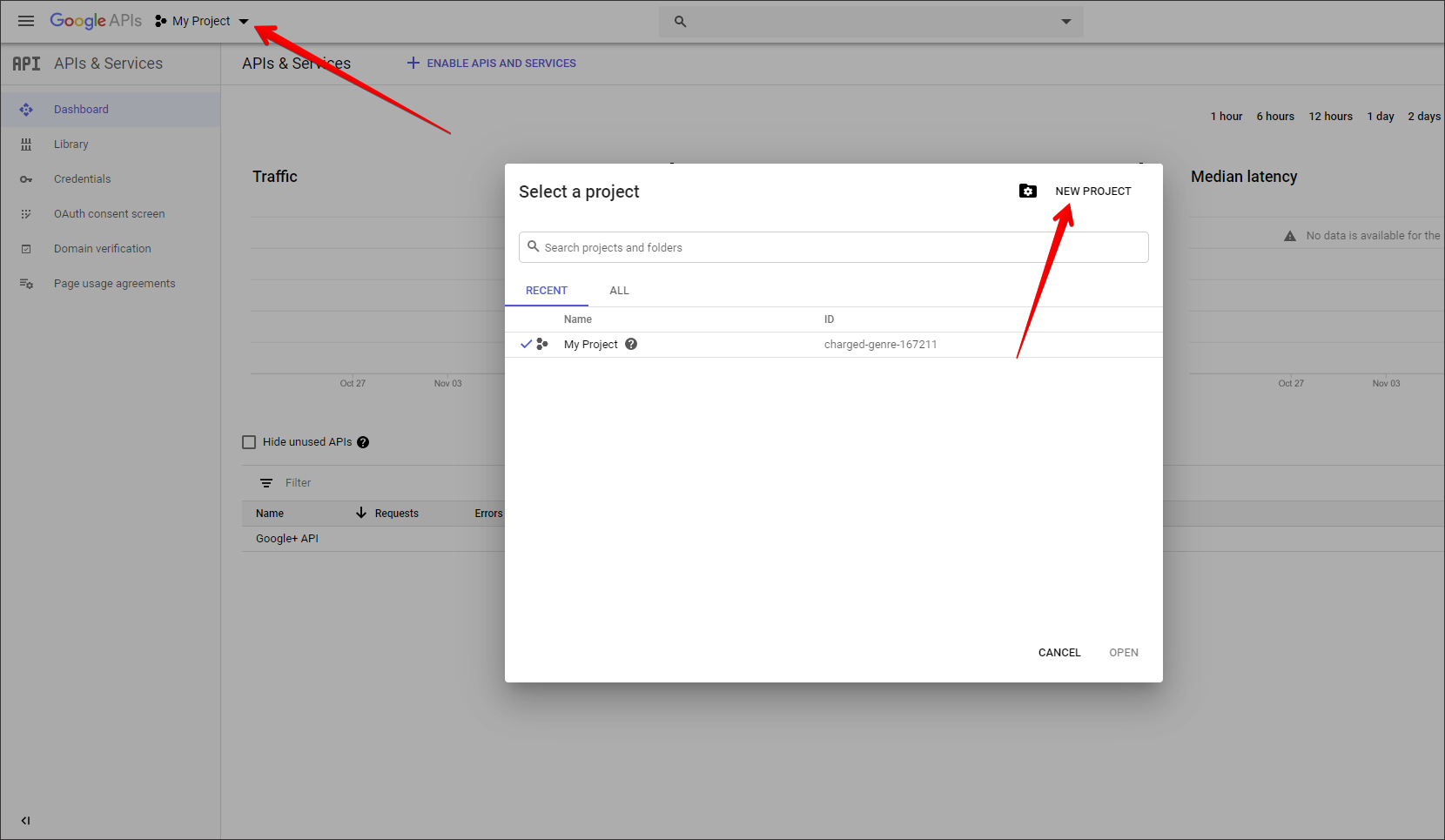
Task: Click the project icon beside My Project
Action: click(160, 21)
